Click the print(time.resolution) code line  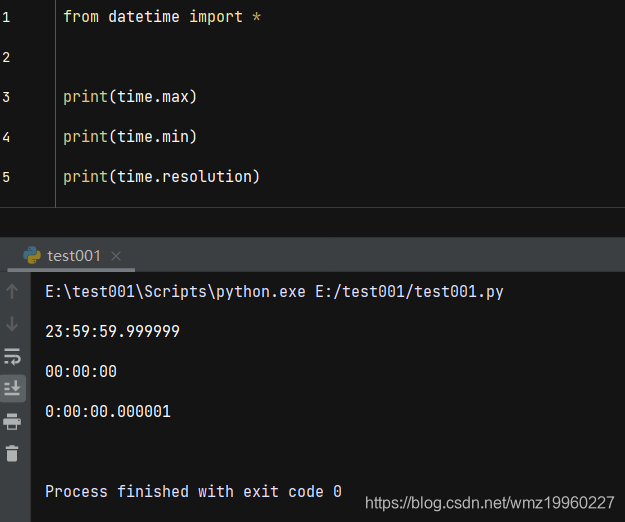[x=161, y=177]
